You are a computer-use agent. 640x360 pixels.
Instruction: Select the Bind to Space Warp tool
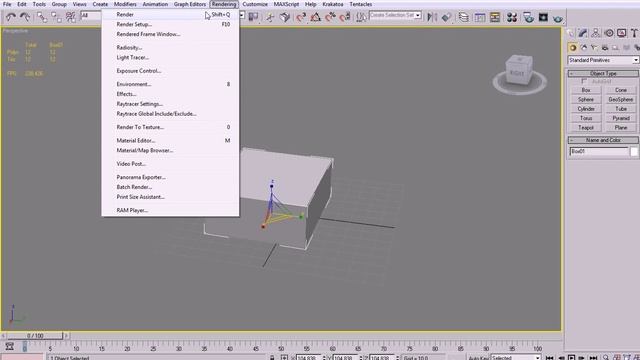(x=71, y=17)
